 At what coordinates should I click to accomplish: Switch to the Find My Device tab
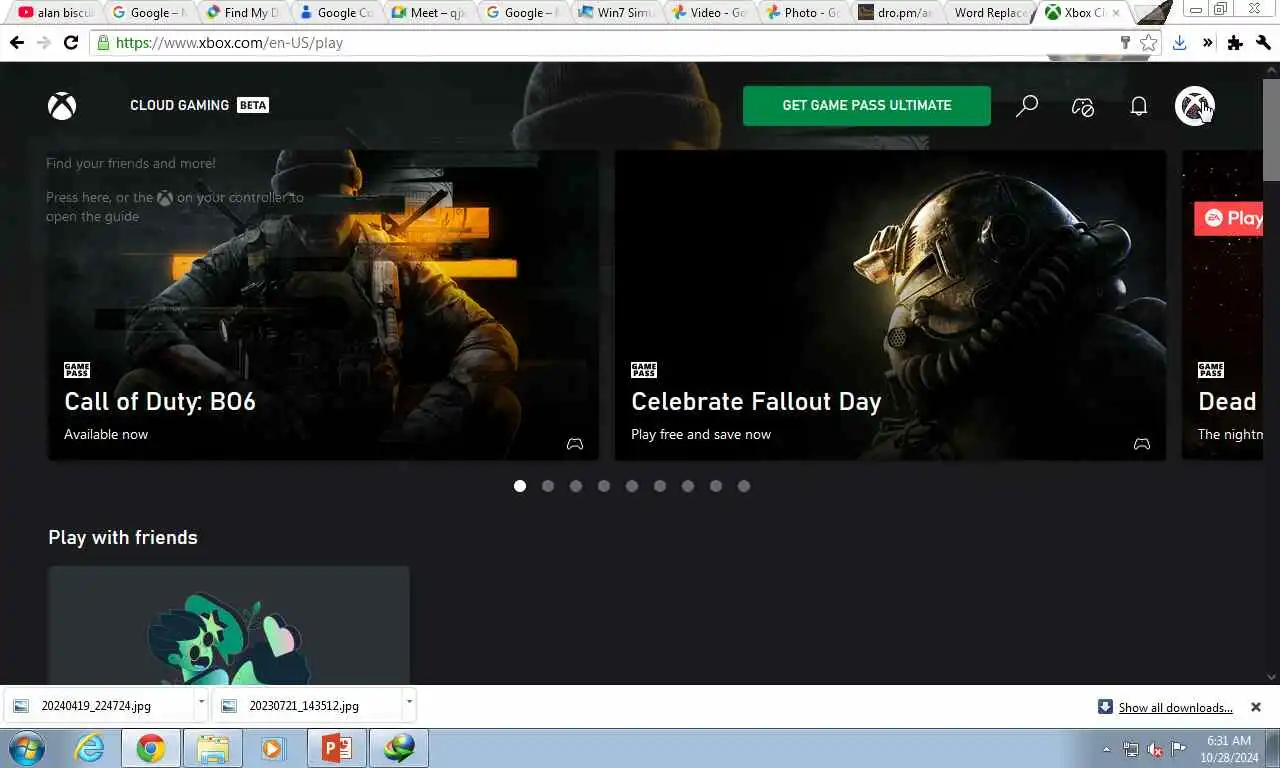point(244,13)
